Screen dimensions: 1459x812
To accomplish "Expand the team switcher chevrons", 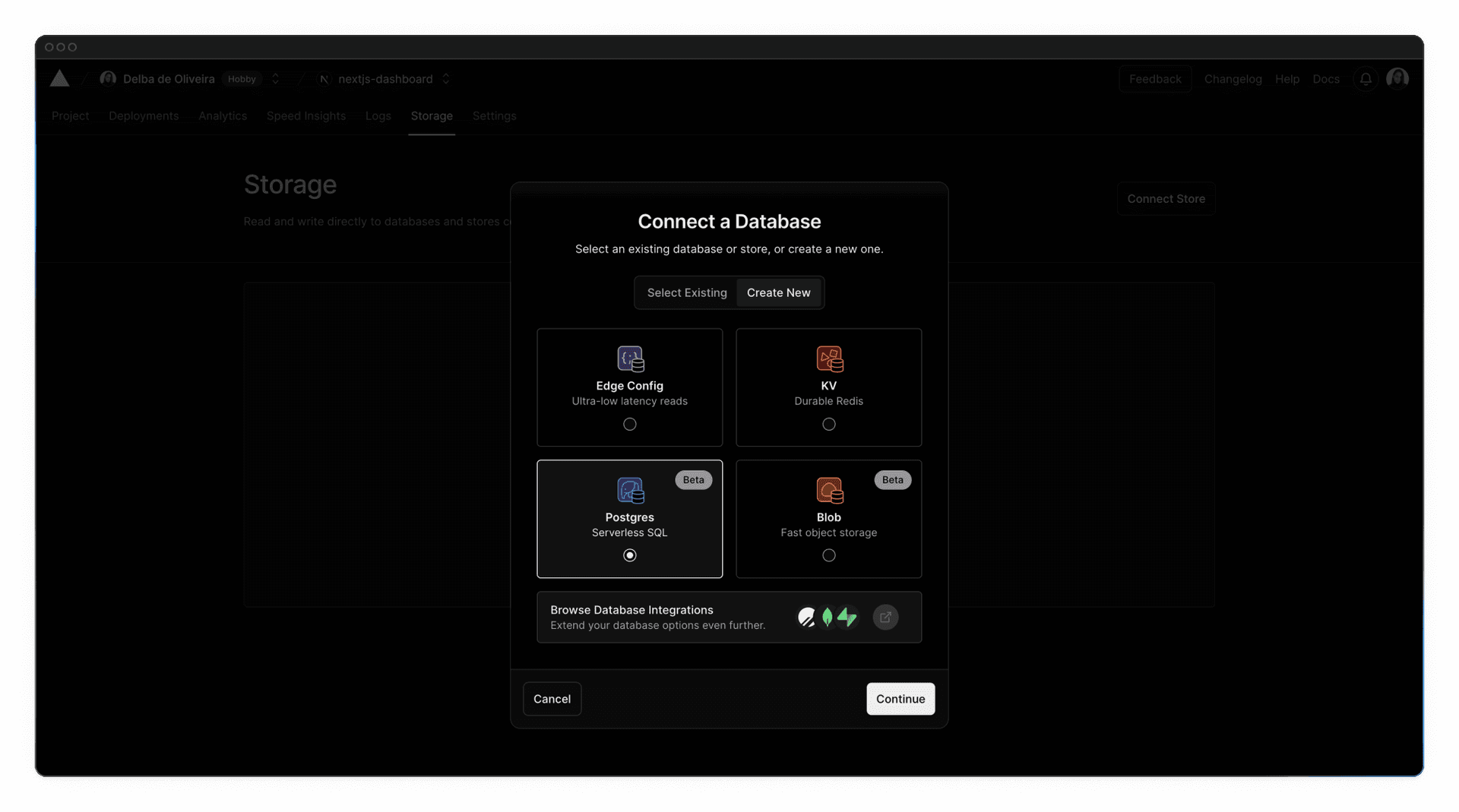I will coord(275,78).
